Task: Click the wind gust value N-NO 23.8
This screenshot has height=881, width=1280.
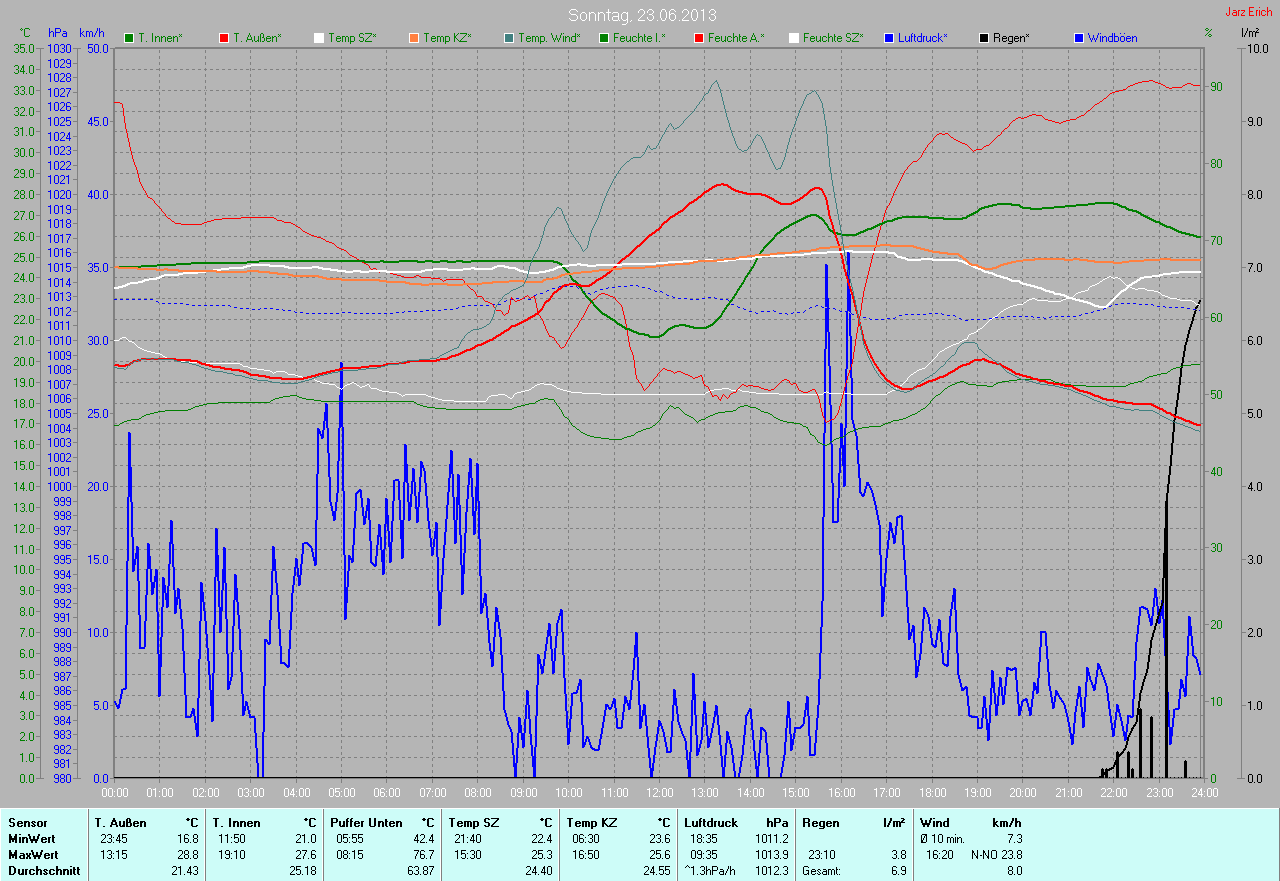Action: 996,855
